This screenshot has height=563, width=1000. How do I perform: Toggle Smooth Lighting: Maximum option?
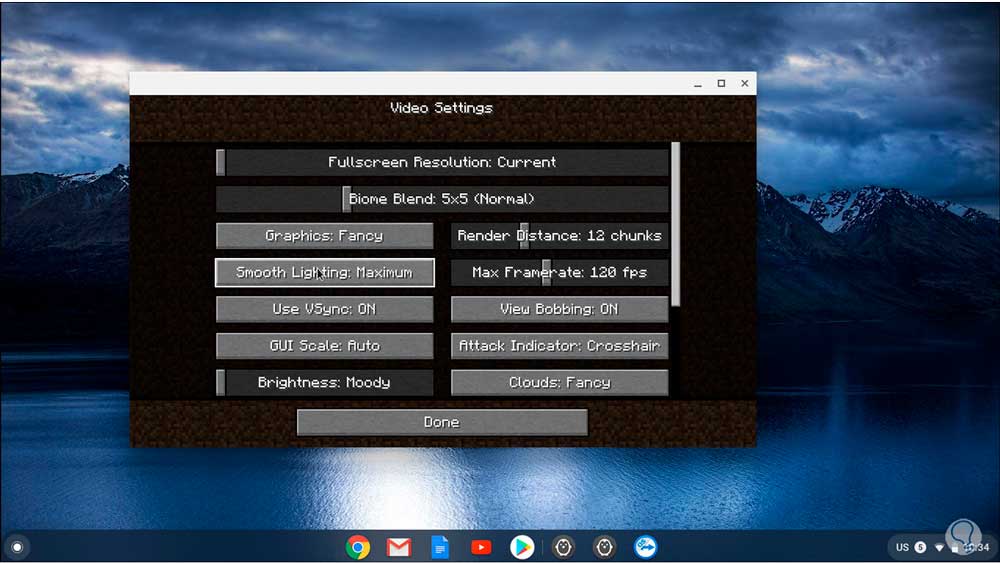[325, 273]
